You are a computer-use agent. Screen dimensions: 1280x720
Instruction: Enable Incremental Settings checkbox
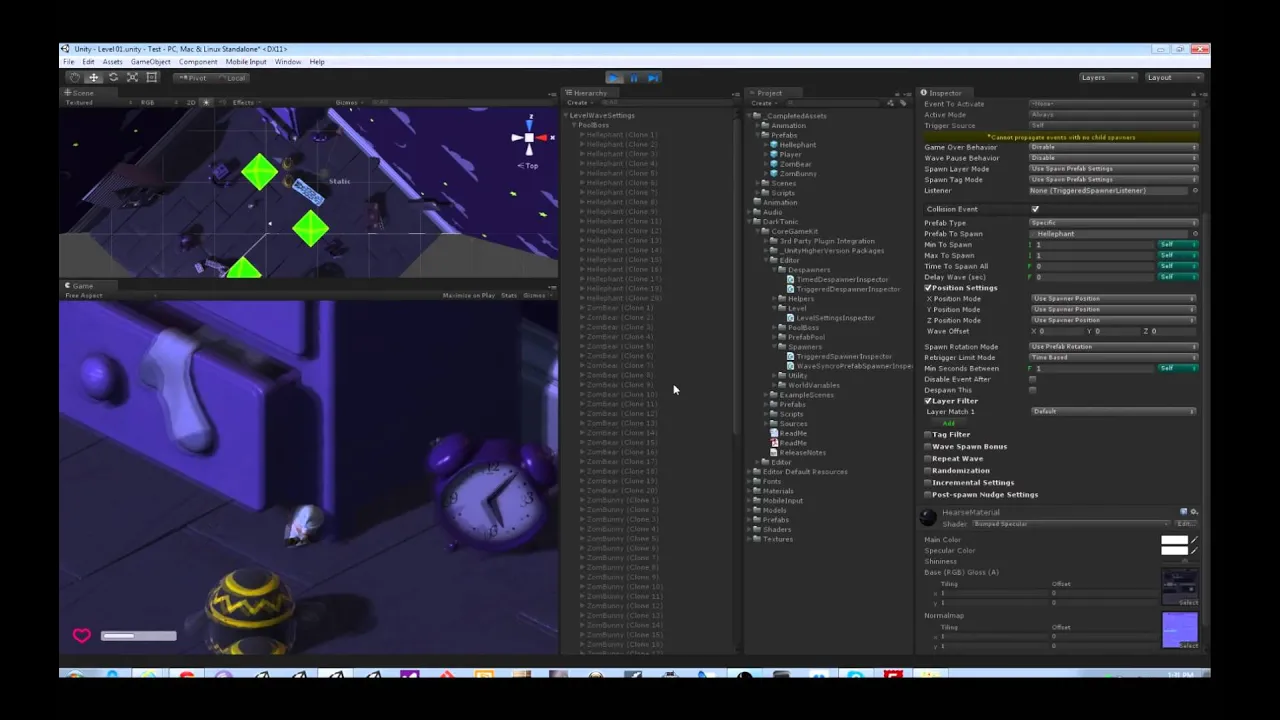point(928,483)
